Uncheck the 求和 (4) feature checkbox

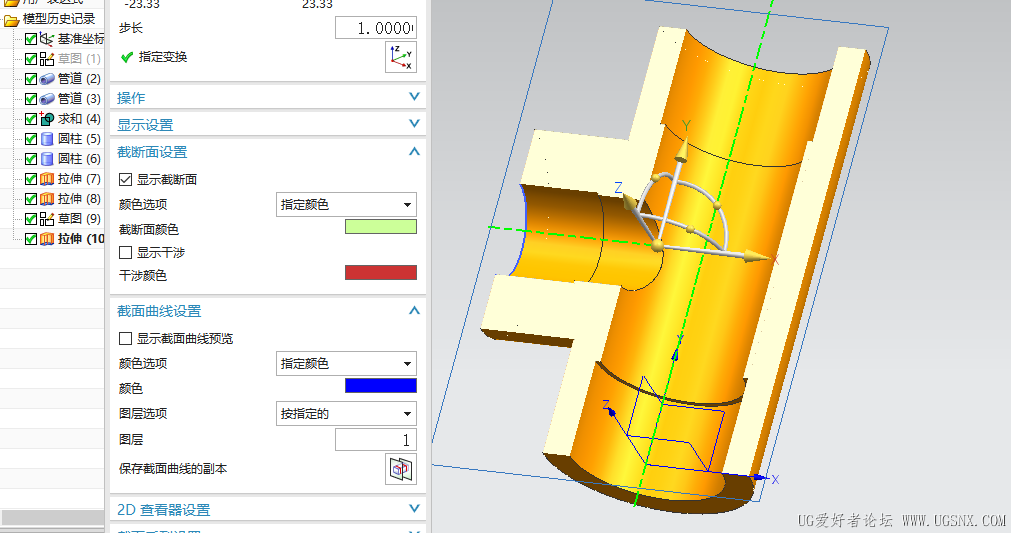(30, 119)
